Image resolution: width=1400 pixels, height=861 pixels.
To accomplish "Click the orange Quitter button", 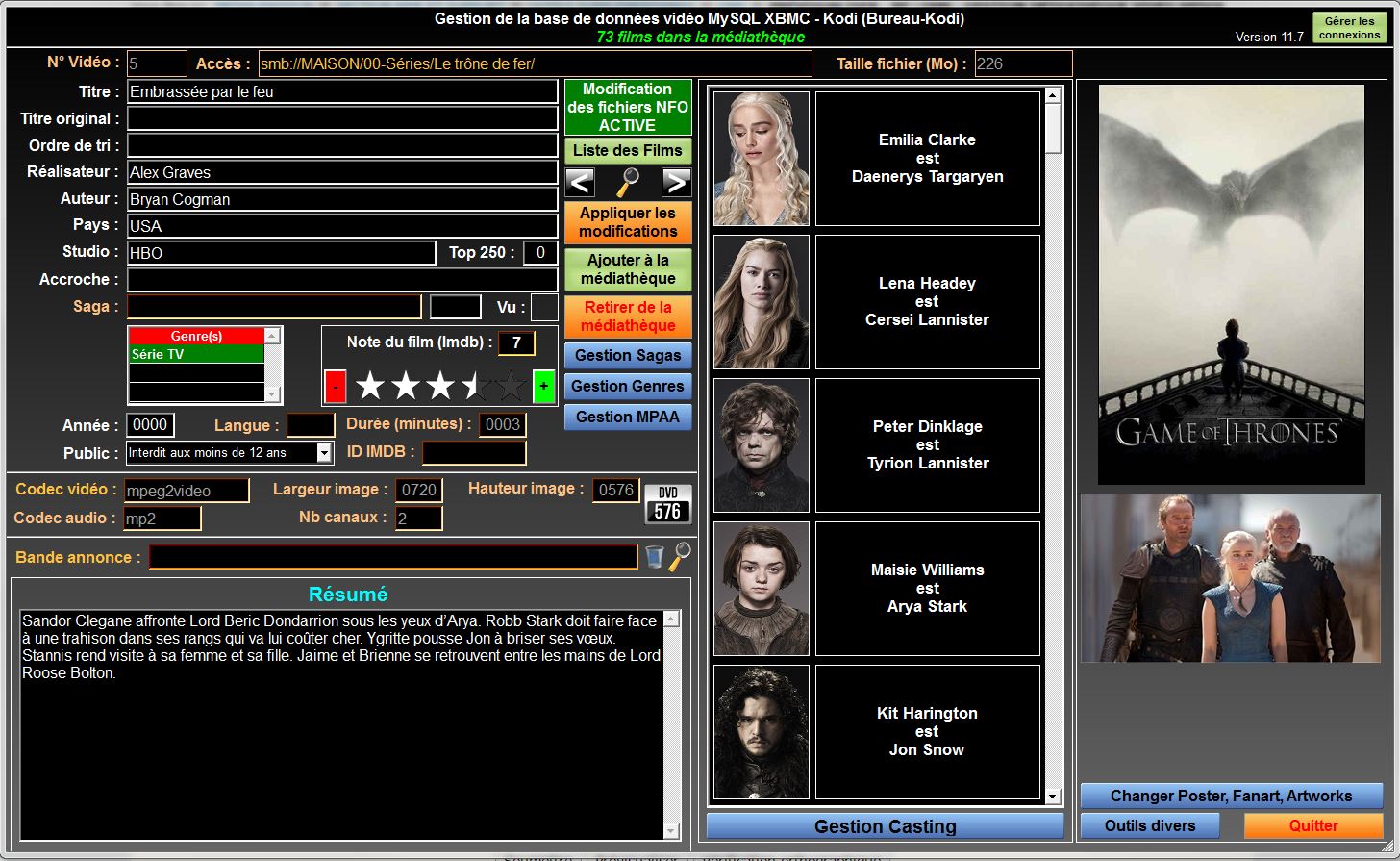I will (1313, 825).
